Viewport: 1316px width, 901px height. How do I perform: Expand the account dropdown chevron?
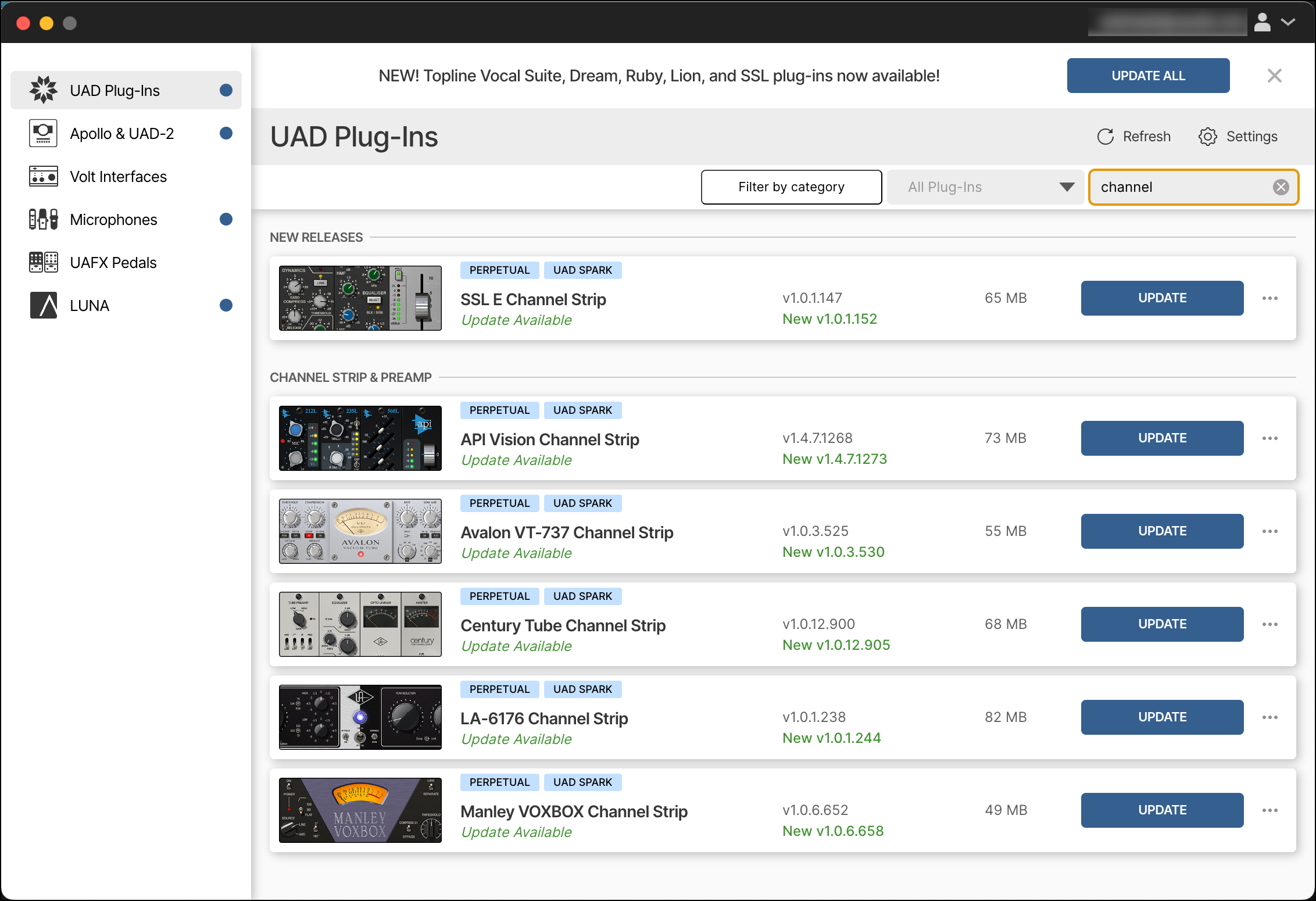tap(1288, 22)
